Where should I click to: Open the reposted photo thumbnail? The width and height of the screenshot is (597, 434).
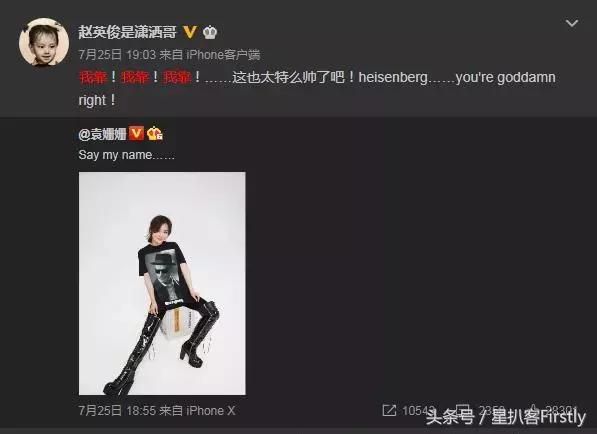click(162, 283)
